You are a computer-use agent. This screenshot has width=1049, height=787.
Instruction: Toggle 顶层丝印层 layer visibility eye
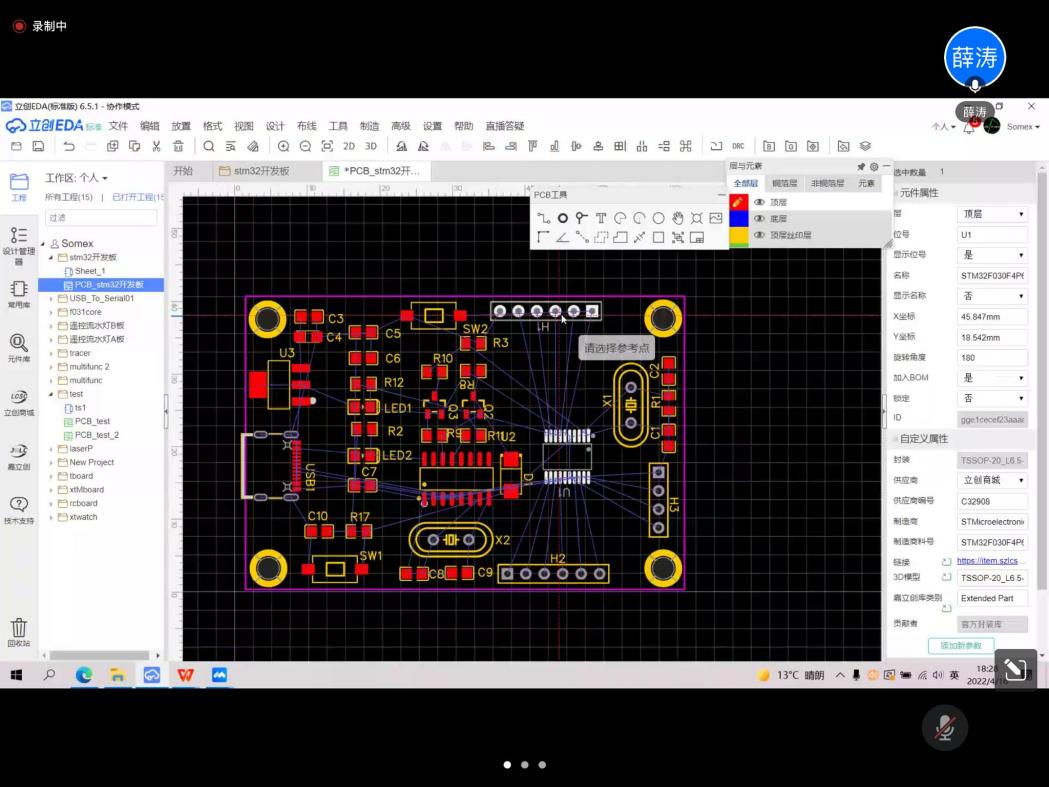point(759,236)
